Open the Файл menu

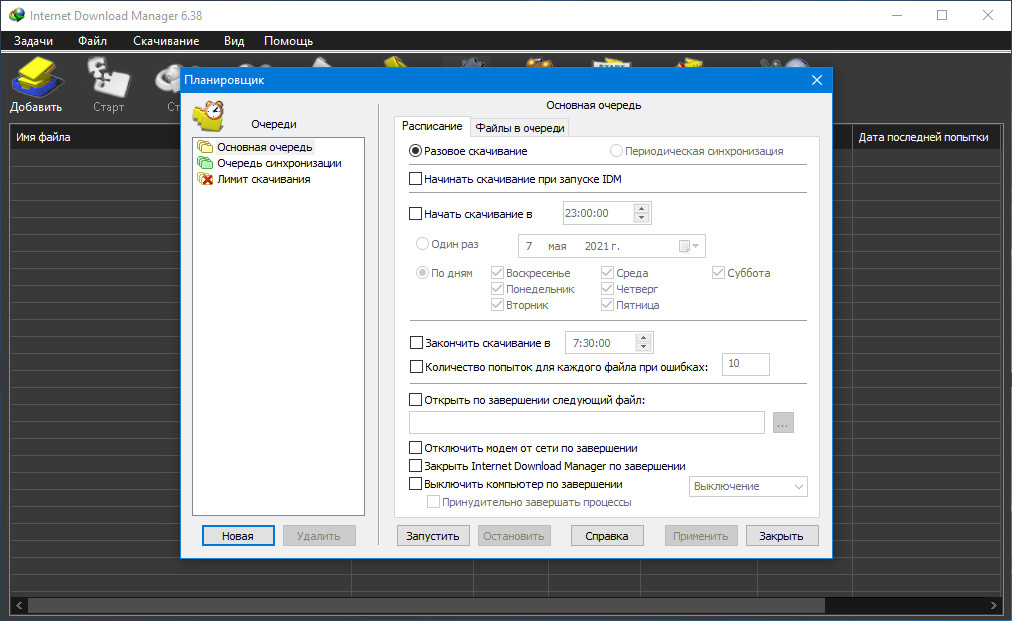click(x=92, y=41)
